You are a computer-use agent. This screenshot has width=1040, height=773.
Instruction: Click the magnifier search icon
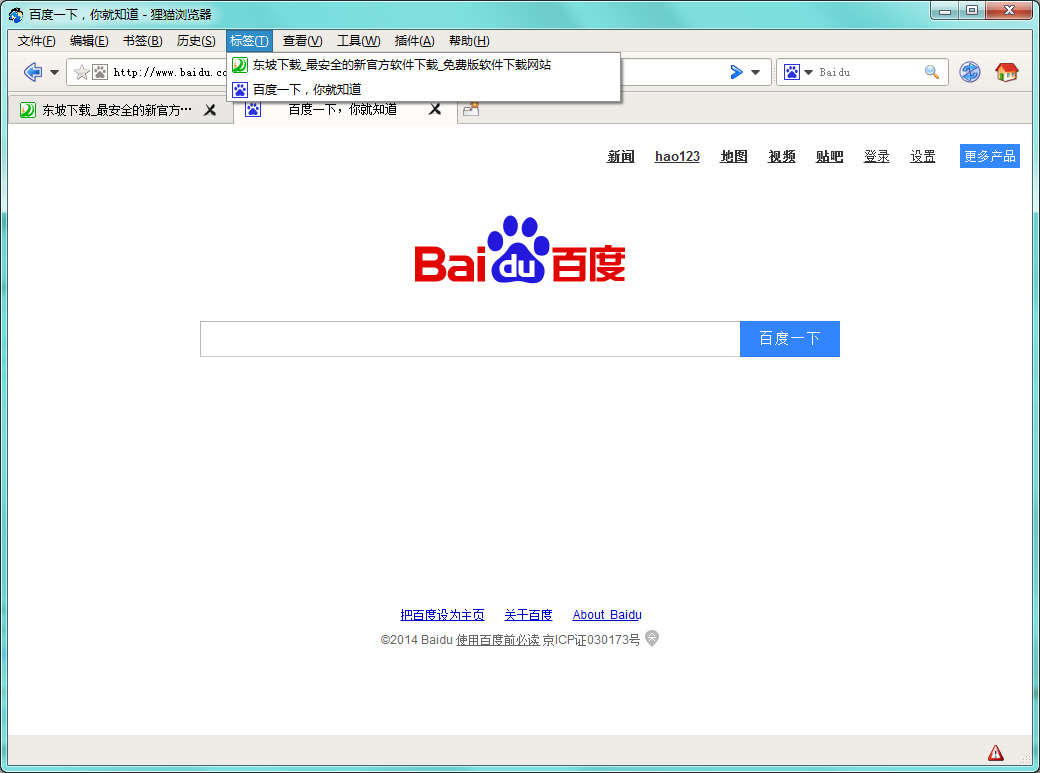[x=932, y=72]
